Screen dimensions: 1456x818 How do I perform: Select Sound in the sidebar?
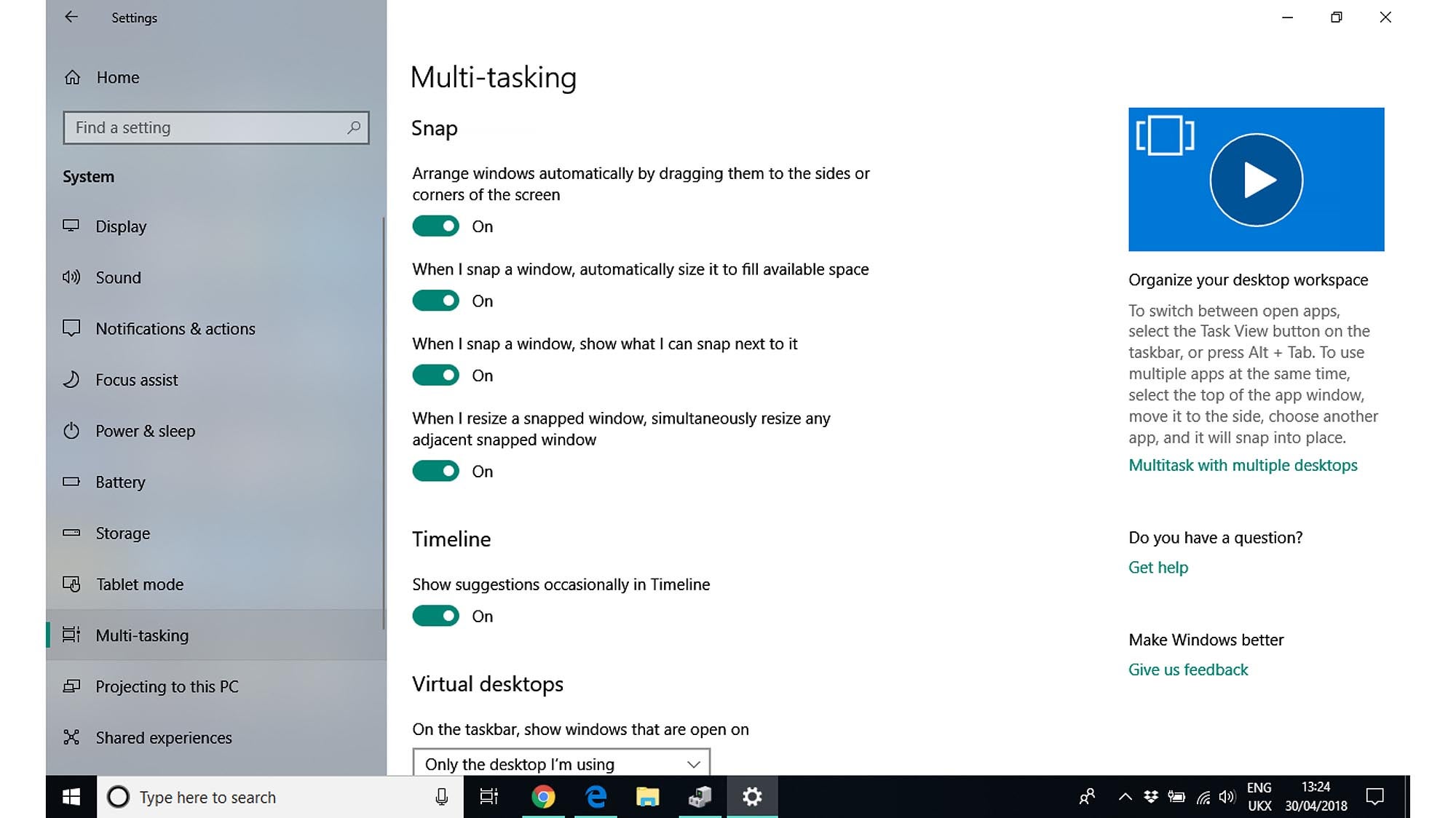[215, 277]
